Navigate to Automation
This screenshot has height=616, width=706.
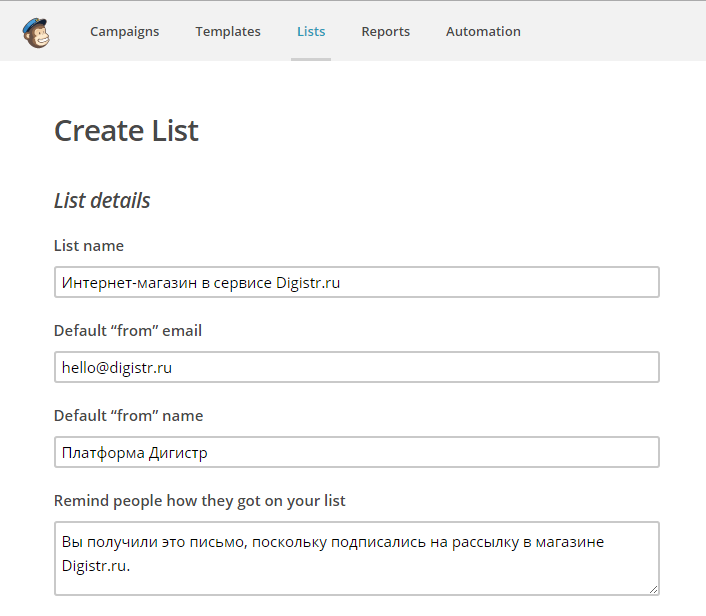[x=483, y=32]
